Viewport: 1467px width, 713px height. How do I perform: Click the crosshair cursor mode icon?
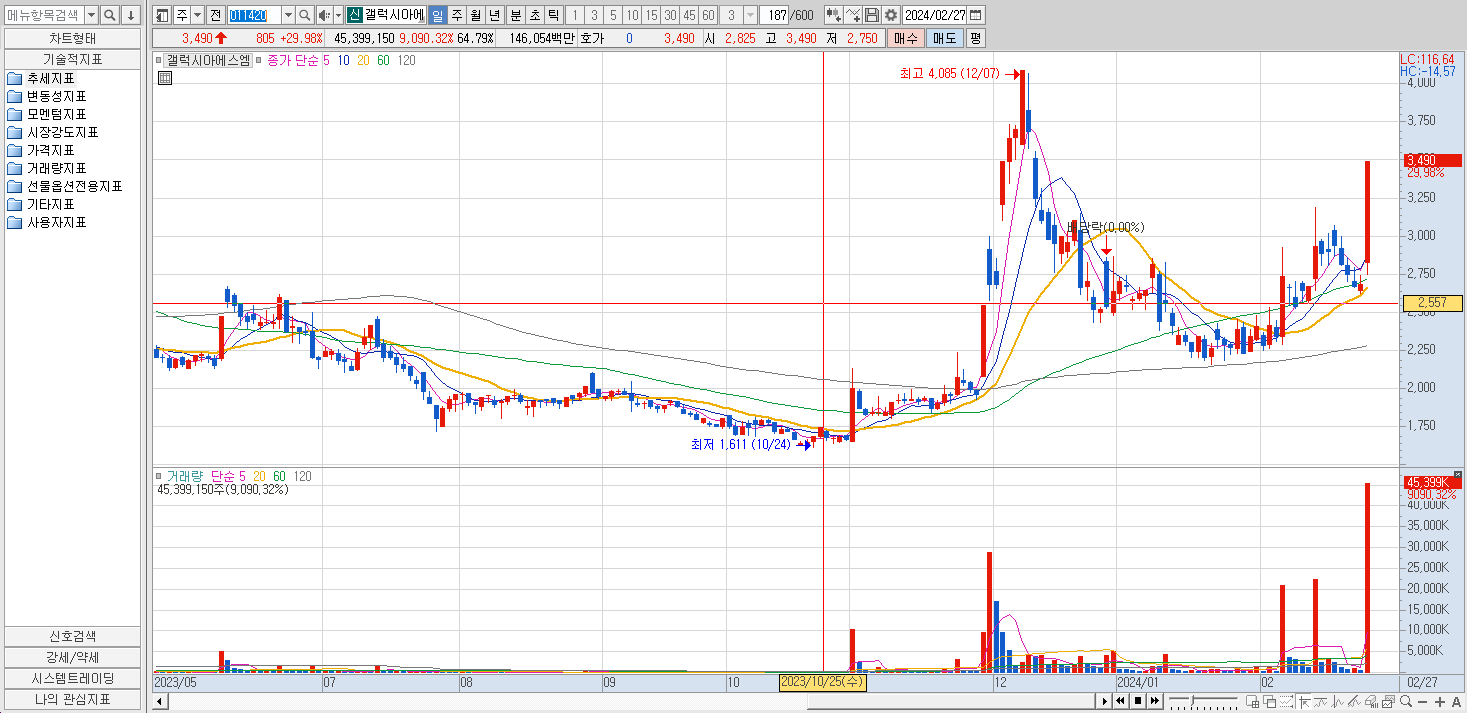click(1304, 702)
